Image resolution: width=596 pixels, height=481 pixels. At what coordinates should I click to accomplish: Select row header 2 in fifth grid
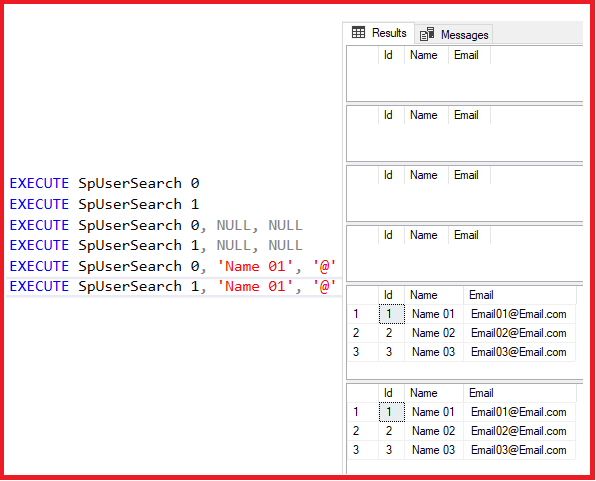(x=363, y=333)
